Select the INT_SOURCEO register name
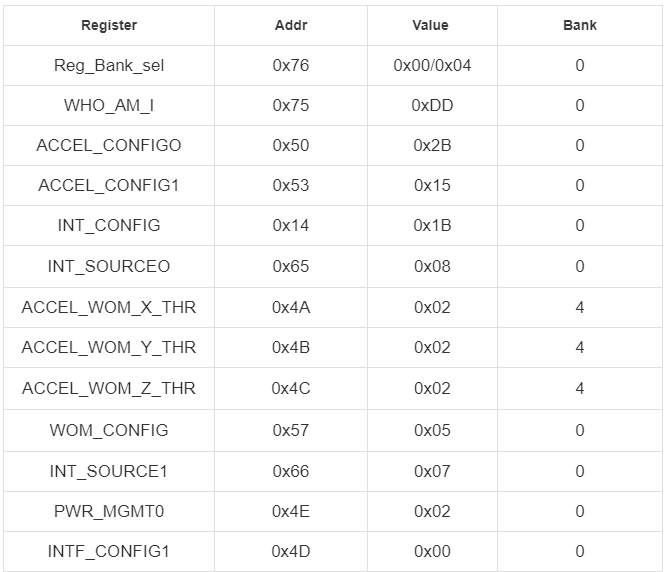This screenshot has height=572, width=672. 109,267
